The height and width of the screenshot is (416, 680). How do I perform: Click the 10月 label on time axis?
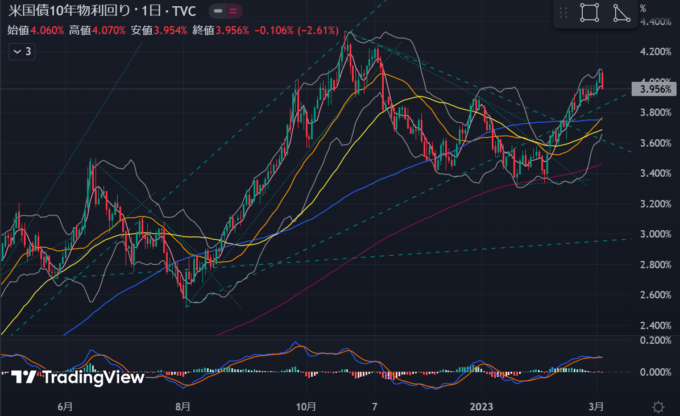pyautogui.click(x=305, y=407)
